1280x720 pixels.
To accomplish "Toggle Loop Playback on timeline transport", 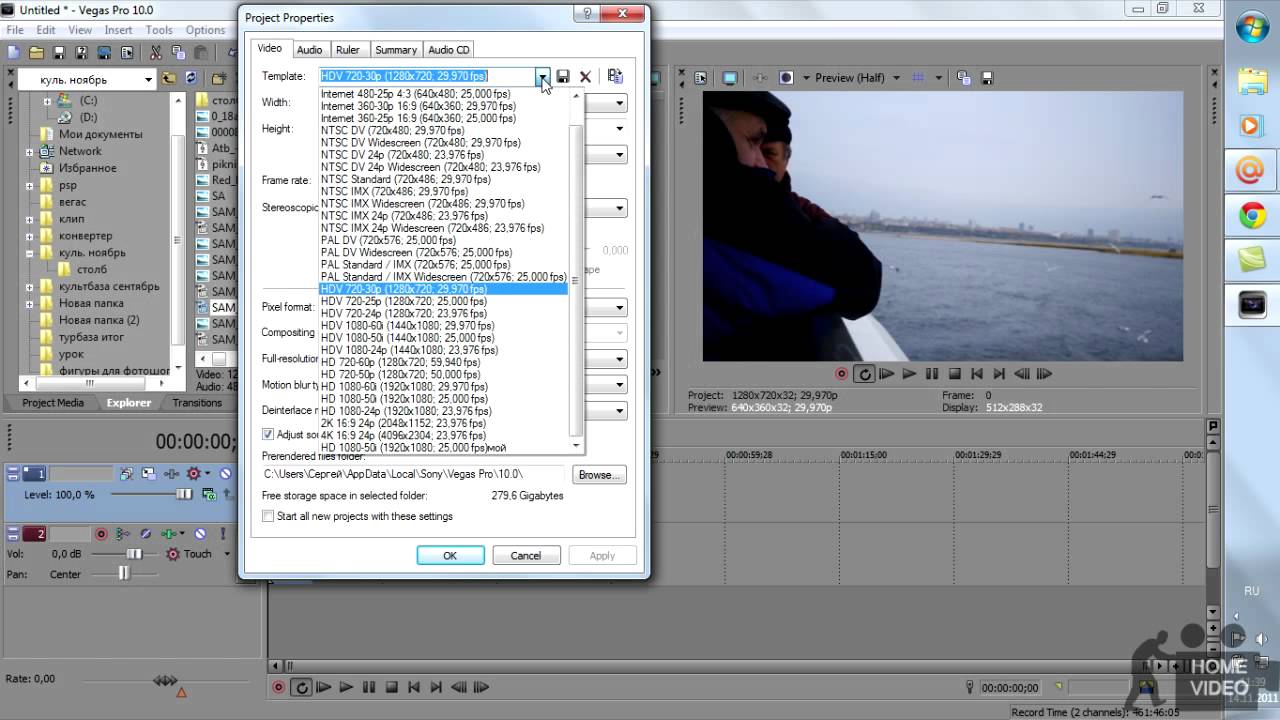I will coord(301,687).
